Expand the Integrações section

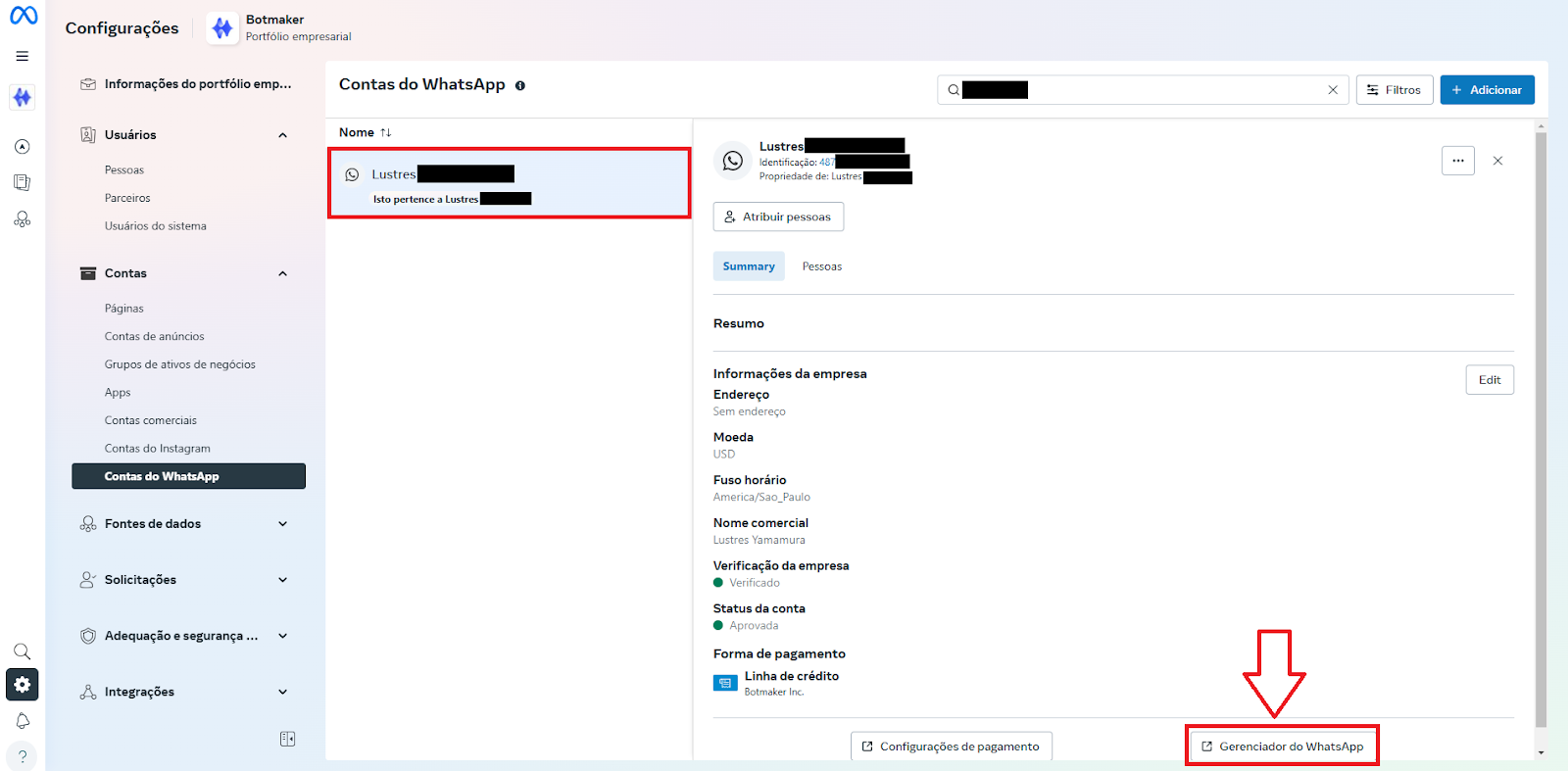coord(283,692)
